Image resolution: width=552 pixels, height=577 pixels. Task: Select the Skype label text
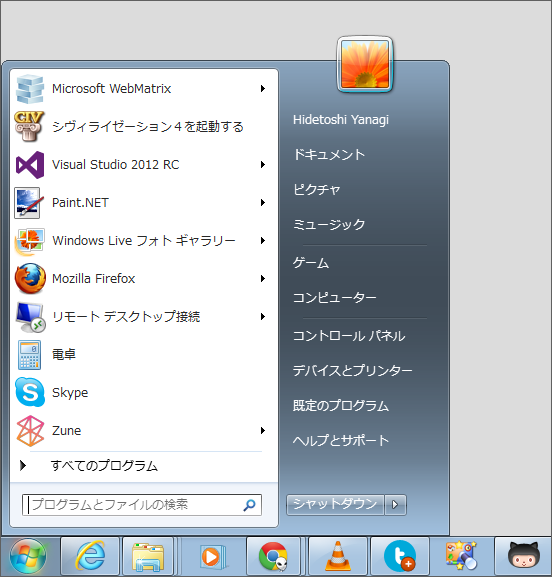pos(70,393)
